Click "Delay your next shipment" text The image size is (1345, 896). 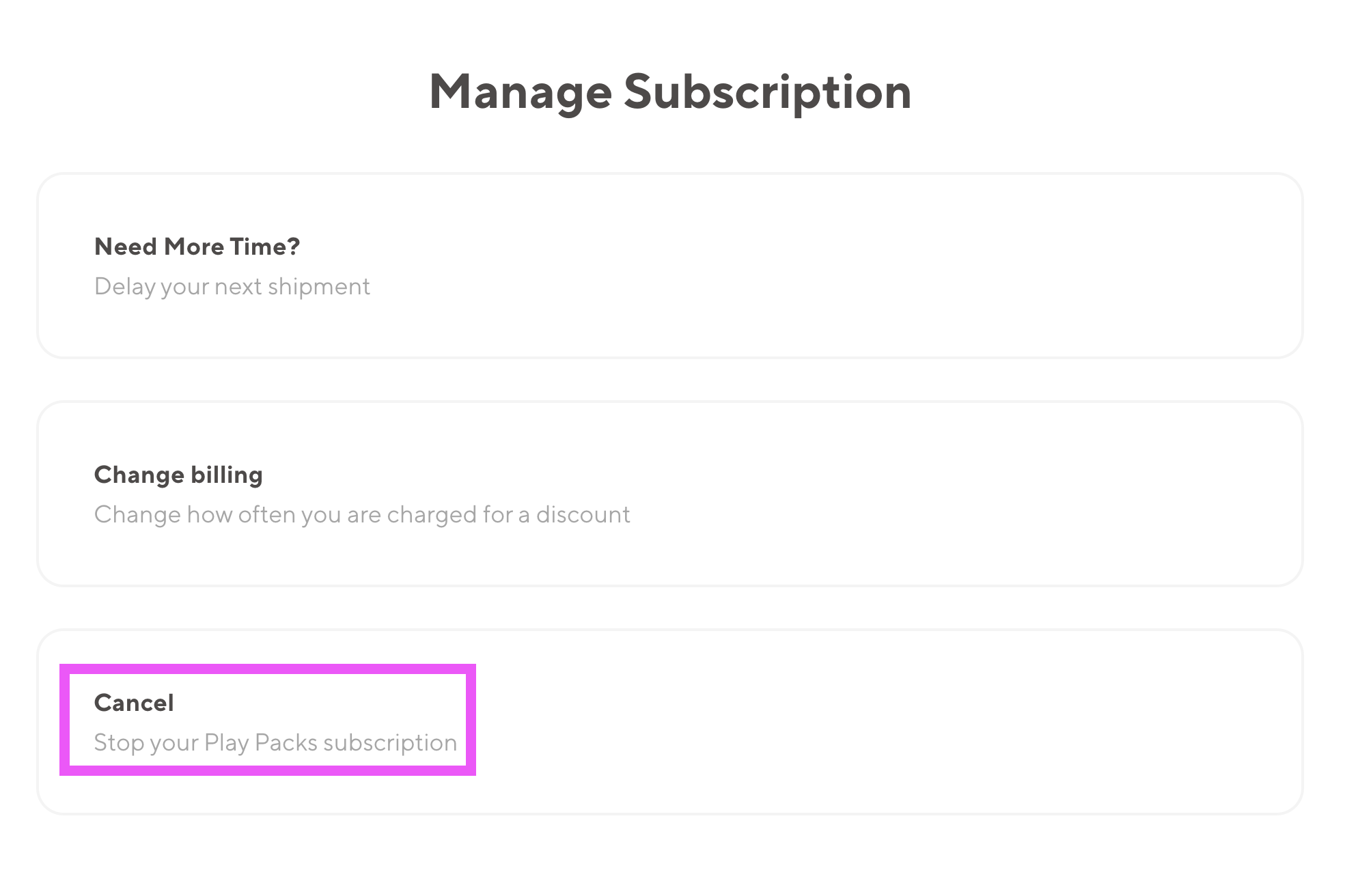click(x=232, y=287)
